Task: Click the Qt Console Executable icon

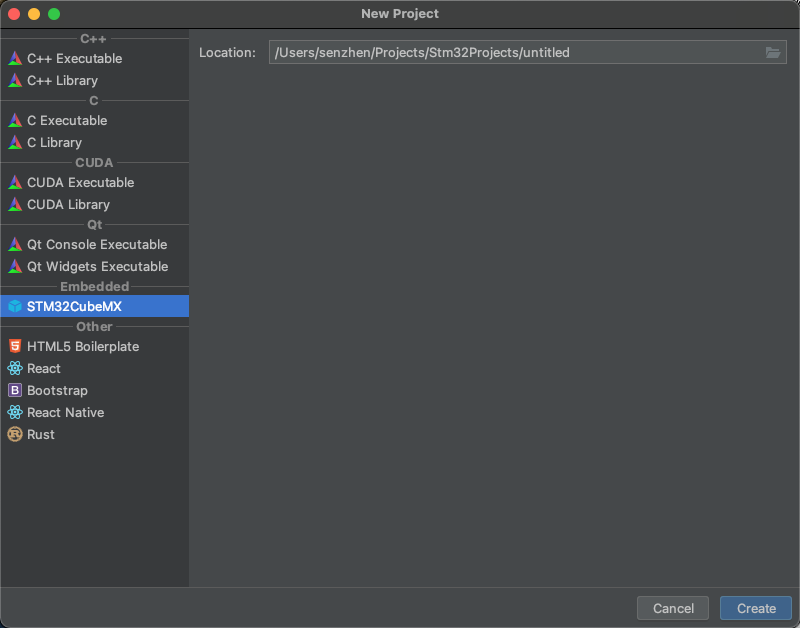Action: [15, 245]
